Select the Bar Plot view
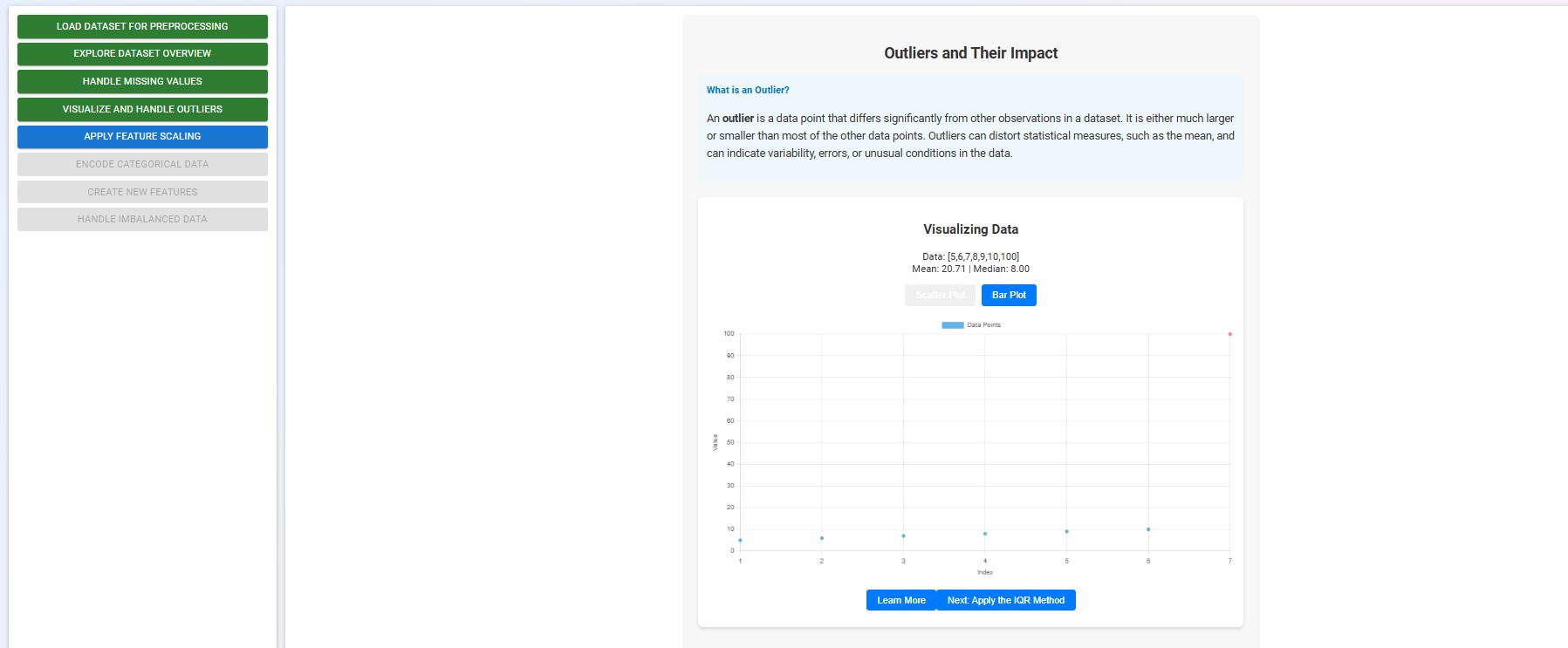The image size is (1568, 648). tap(1009, 295)
